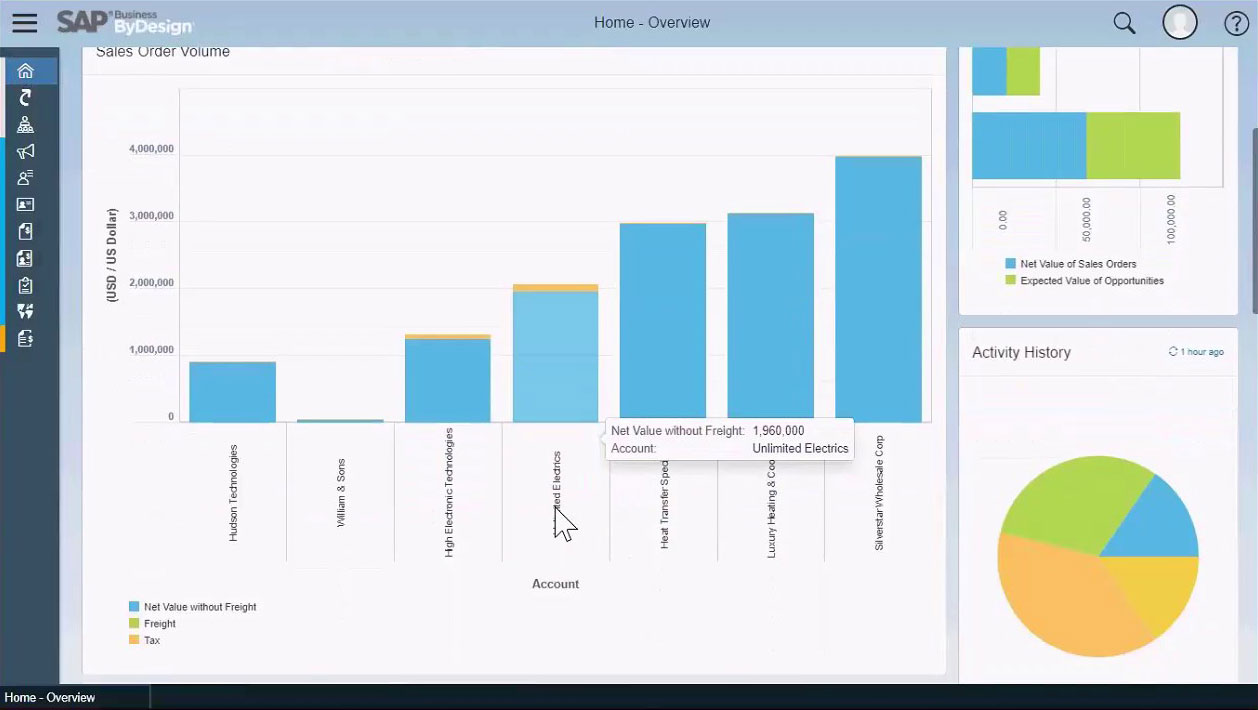Toggle Net Value without Freight legend swatch
Screen dimensions: 1258x710
pyautogui.click(x=134, y=607)
